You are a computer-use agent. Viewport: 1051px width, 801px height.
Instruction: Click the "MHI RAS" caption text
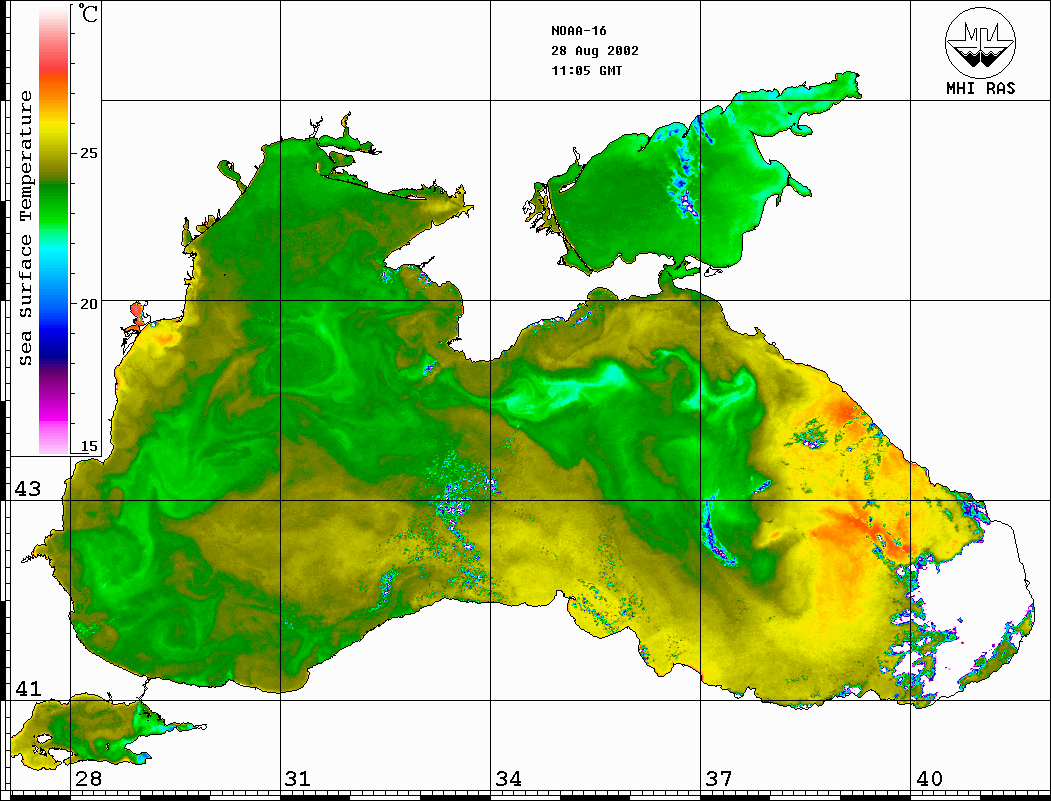click(981, 88)
